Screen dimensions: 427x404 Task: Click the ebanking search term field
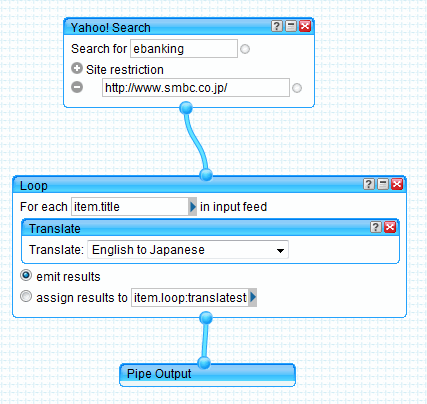point(184,49)
